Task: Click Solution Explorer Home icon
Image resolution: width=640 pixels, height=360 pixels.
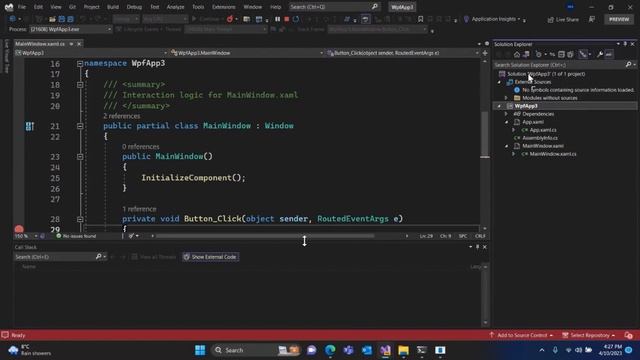Action: pyautogui.click(x=517, y=54)
